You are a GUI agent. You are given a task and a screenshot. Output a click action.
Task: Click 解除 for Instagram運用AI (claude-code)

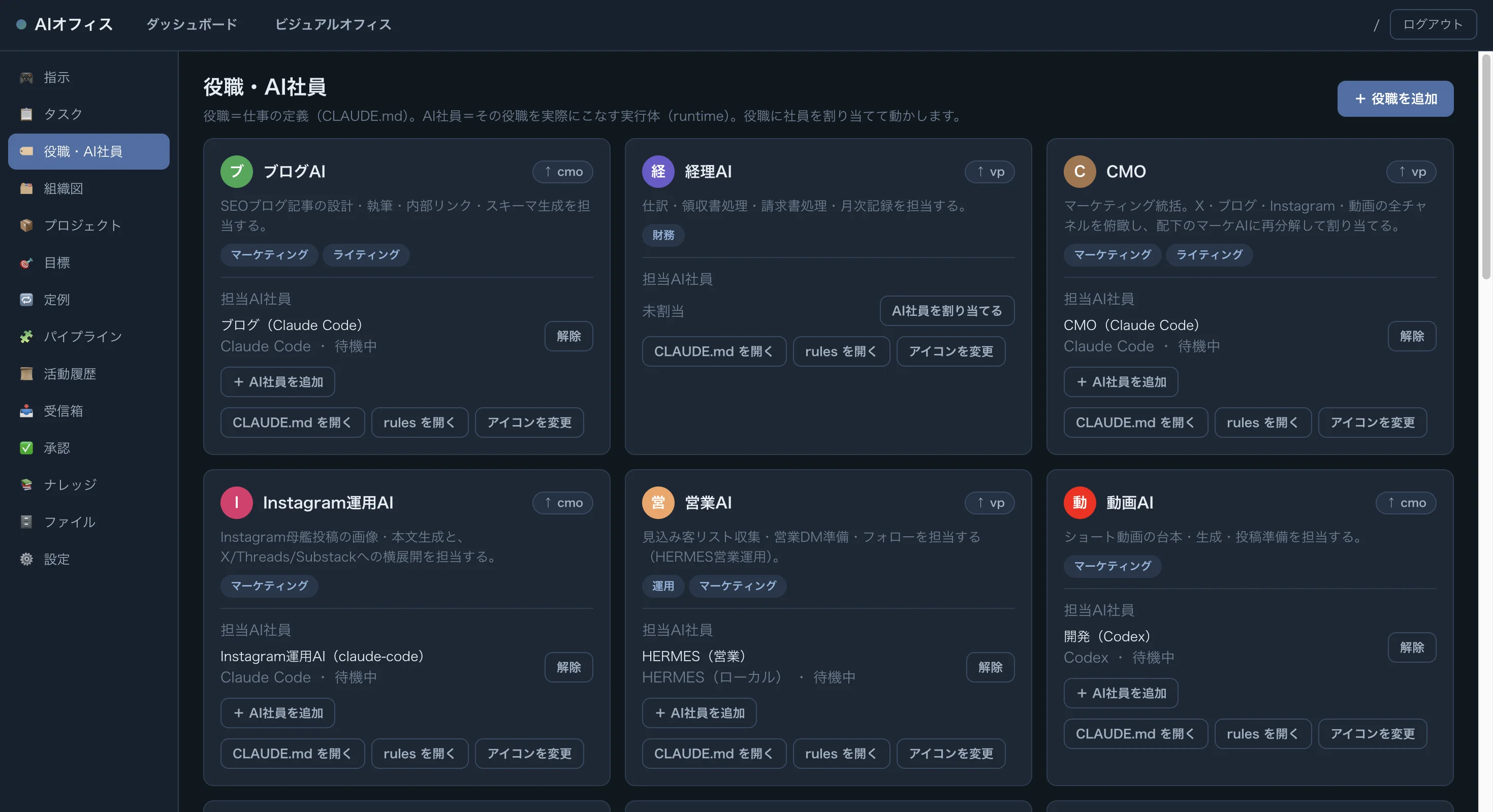[568, 668]
